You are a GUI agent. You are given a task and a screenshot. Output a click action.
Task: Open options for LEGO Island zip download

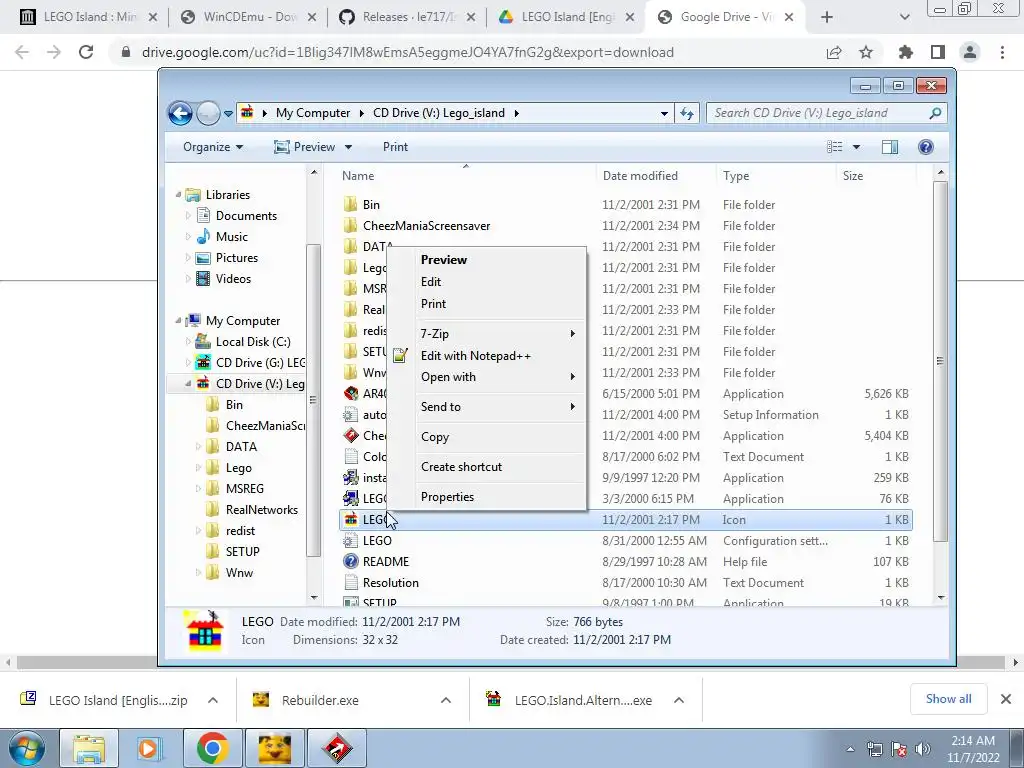(x=213, y=700)
